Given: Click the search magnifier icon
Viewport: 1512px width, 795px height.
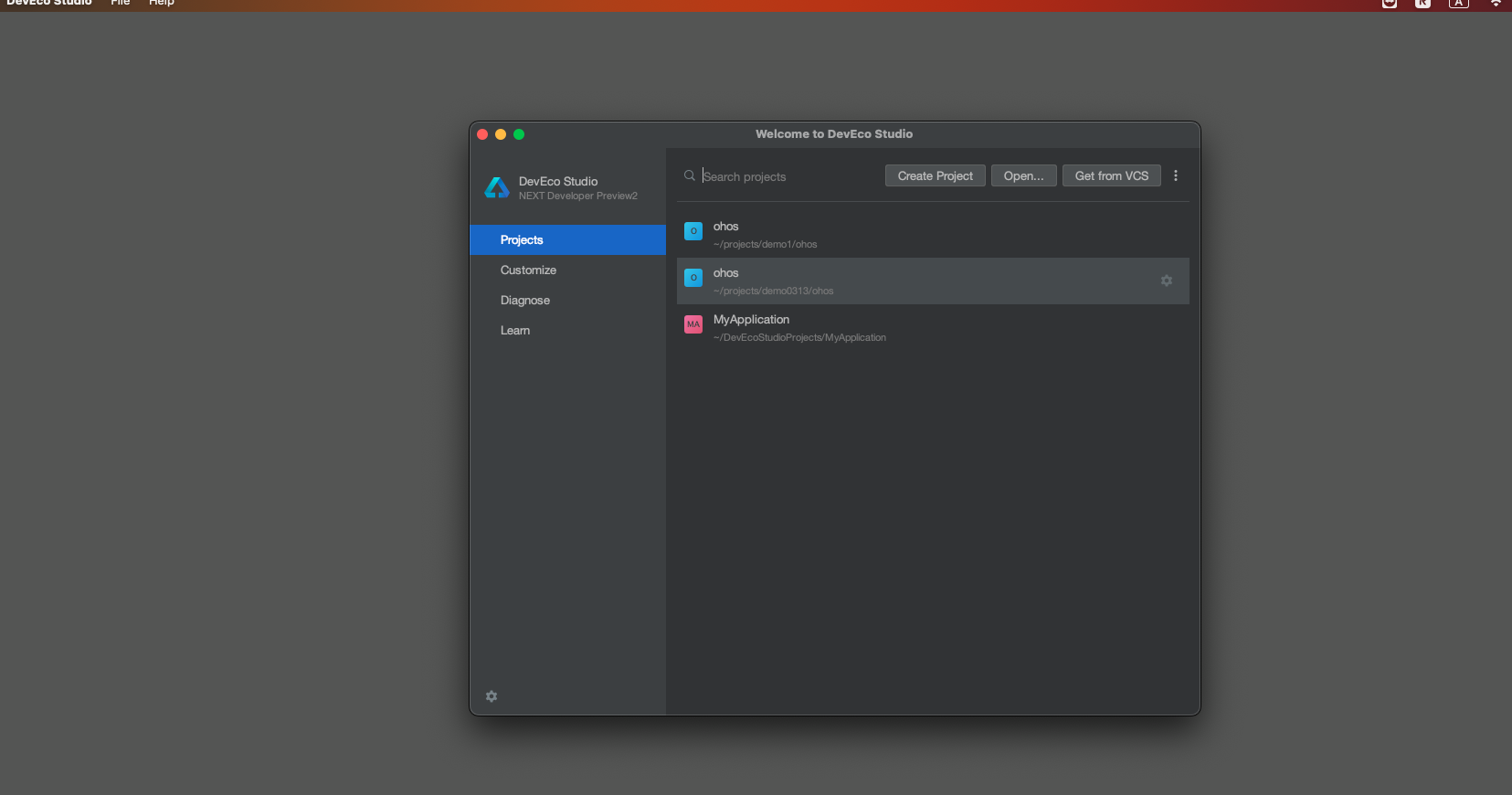Looking at the screenshot, I should pyautogui.click(x=690, y=175).
